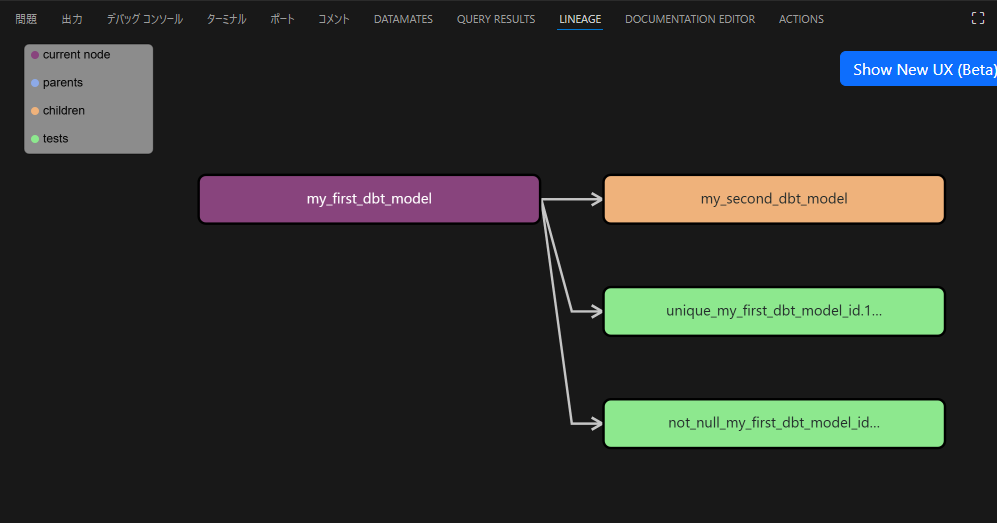The width and height of the screenshot is (997, 523).
Task: Open the ターミナル tab
Action: point(226,19)
